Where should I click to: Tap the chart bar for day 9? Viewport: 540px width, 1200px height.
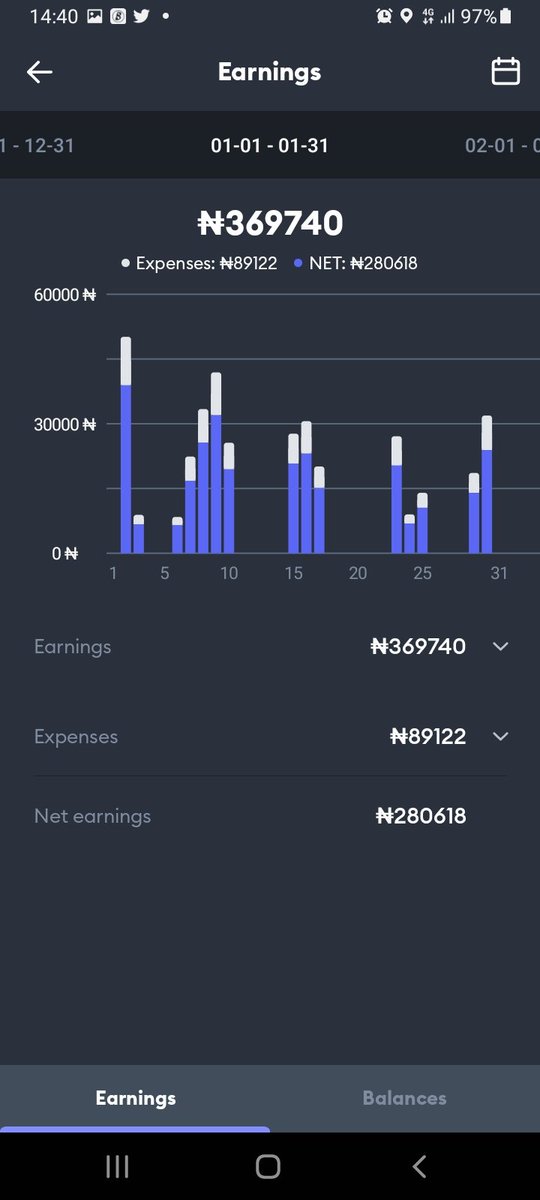(216, 463)
